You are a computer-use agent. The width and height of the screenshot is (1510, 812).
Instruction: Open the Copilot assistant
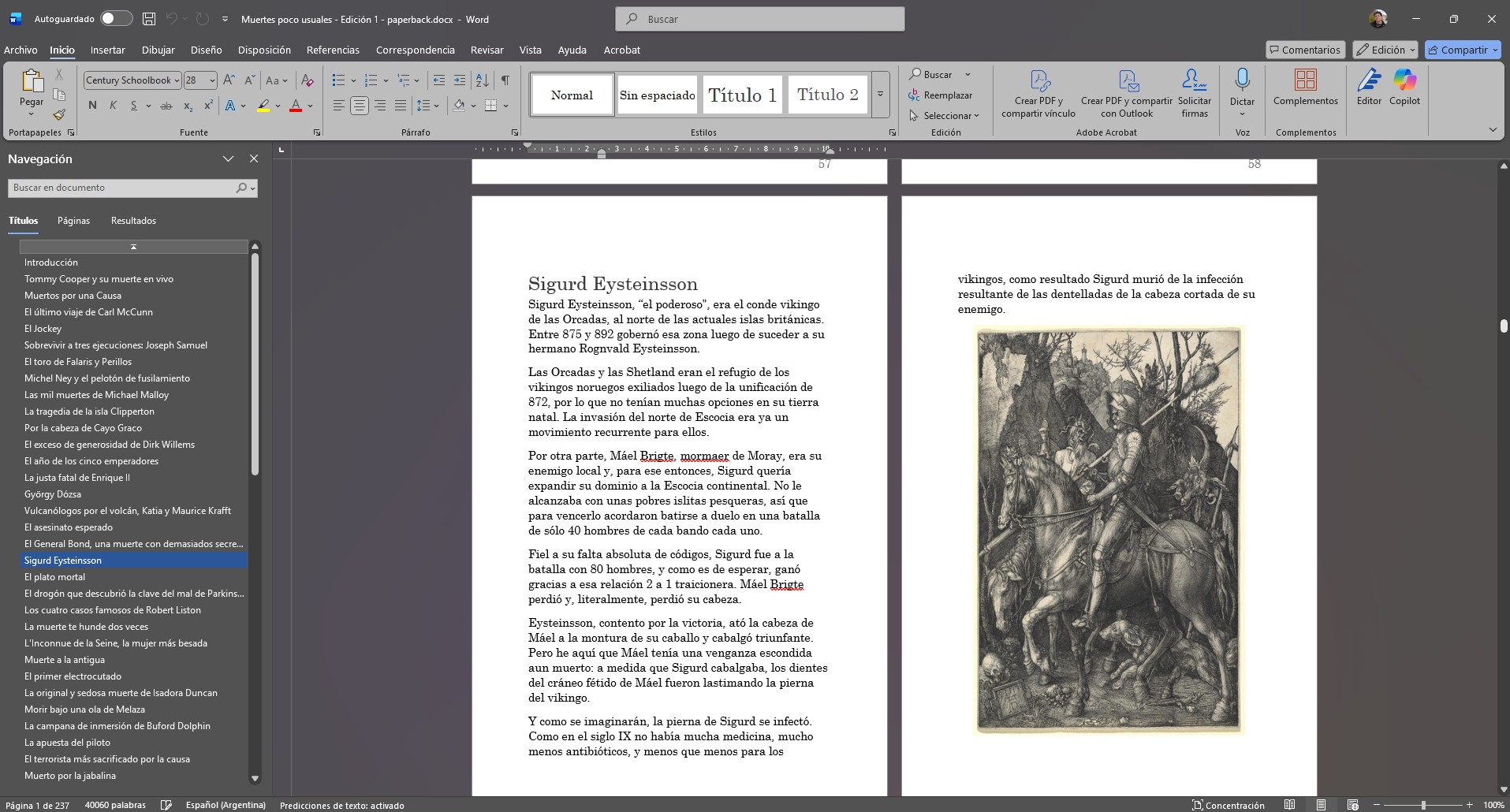click(x=1404, y=88)
